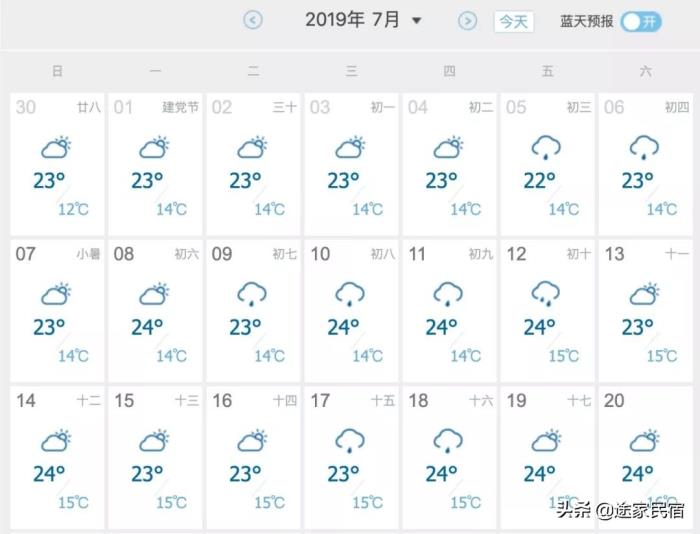This screenshot has width=700, height=534.
Task: Click the 24° temperature on July 10
Action: (343, 327)
